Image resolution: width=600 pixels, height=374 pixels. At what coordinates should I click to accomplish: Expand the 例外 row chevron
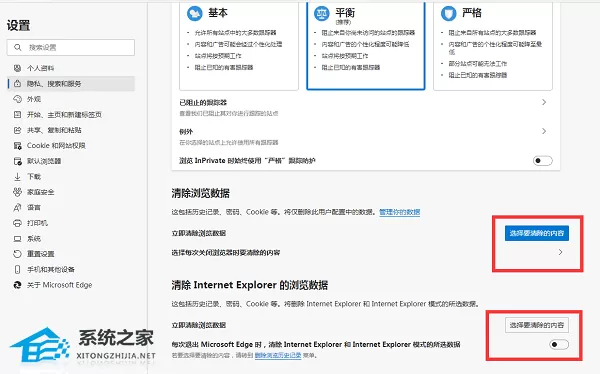click(544, 131)
